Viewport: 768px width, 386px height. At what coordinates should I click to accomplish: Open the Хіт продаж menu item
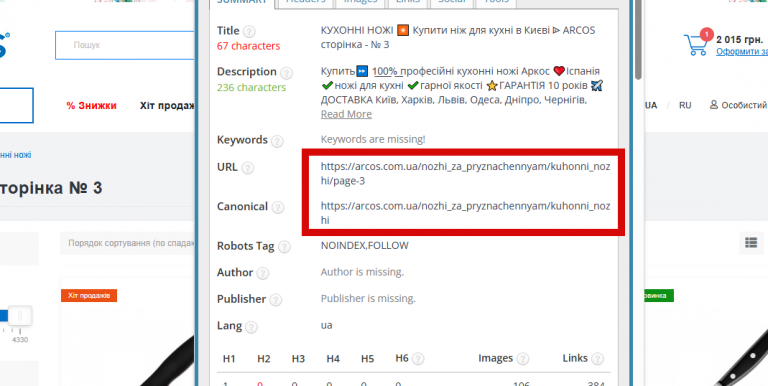pos(167,105)
